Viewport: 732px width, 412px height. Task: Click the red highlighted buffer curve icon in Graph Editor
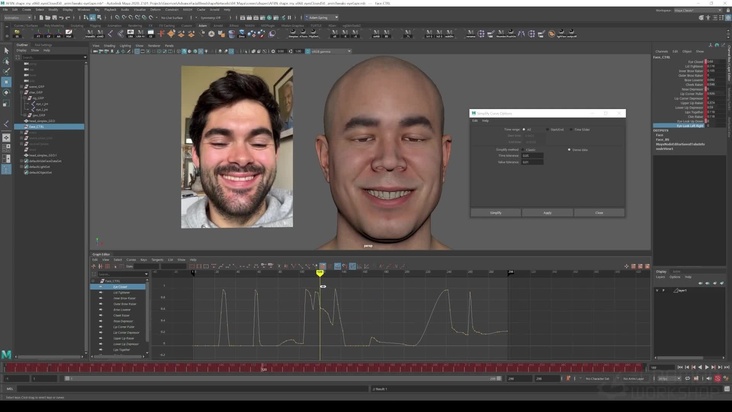click(323, 266)
